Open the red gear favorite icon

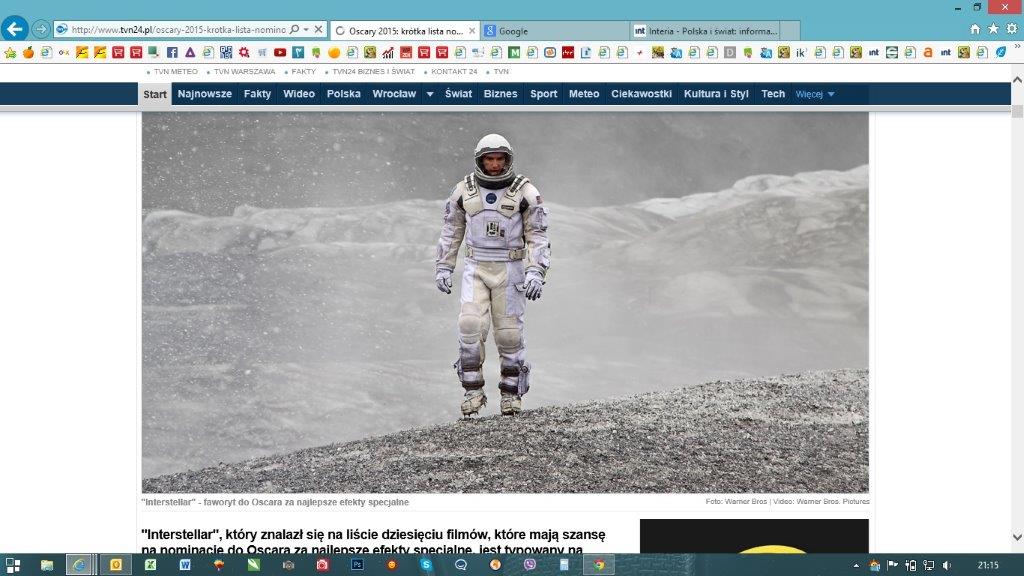pos(244,52)
